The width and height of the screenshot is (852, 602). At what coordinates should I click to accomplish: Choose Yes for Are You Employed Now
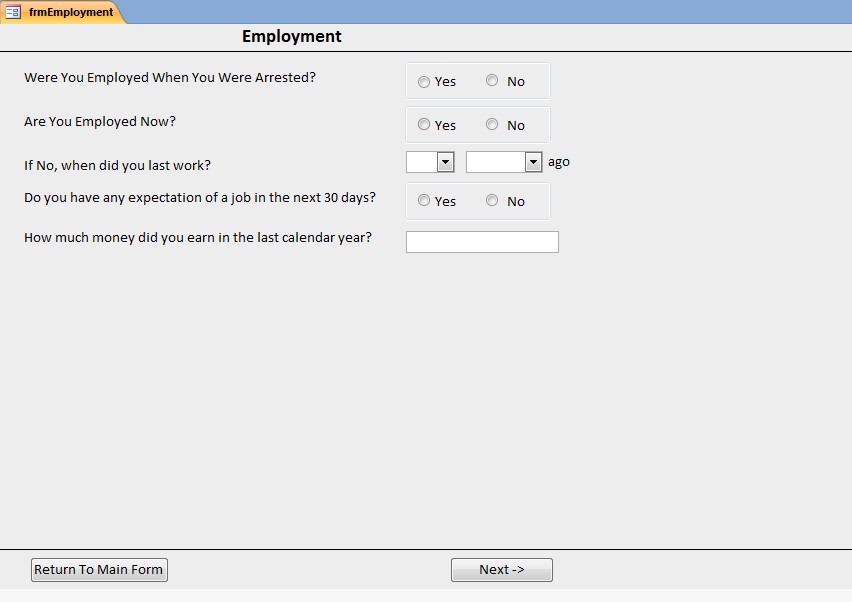coord(424,124)
